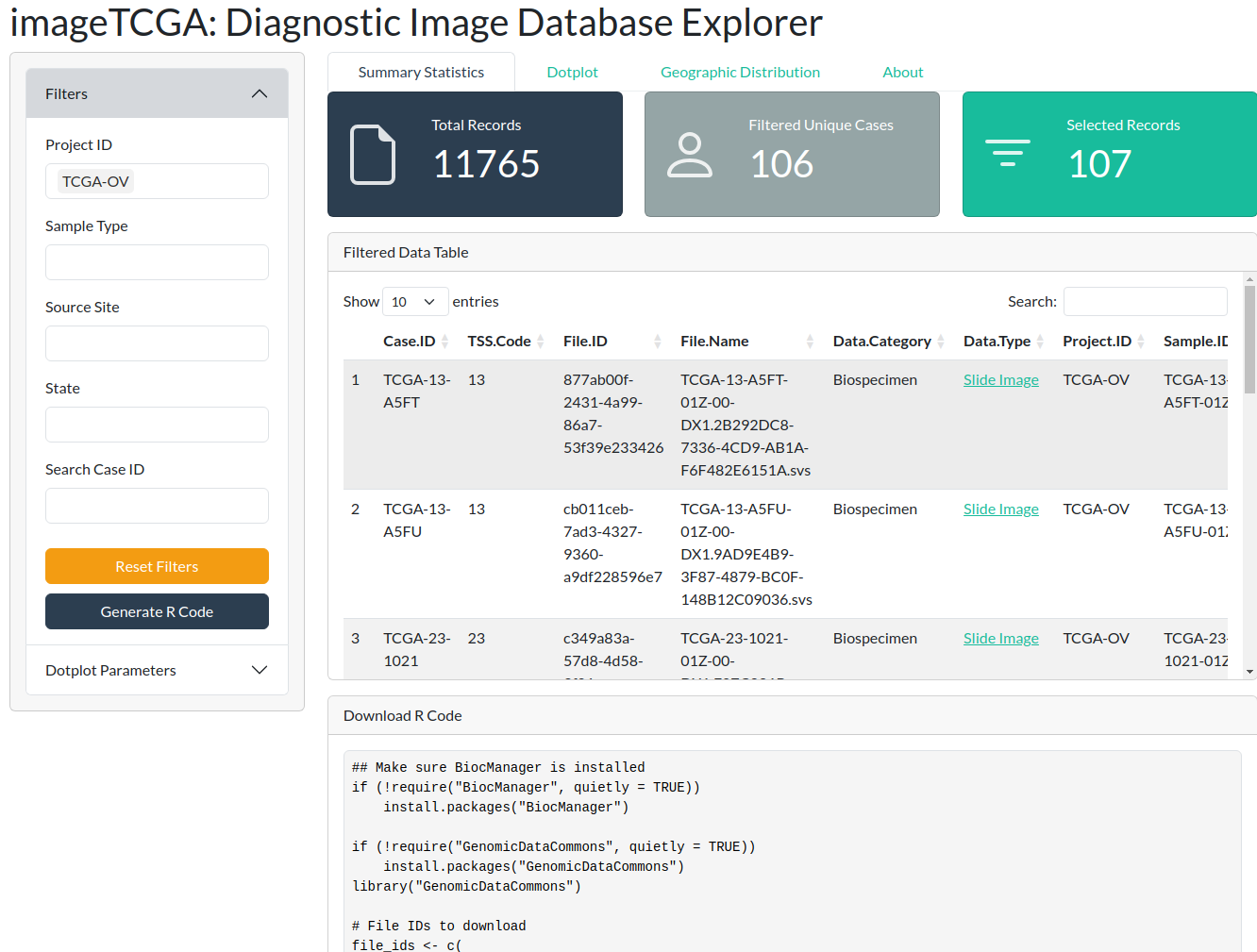Viewport: 1257px width, 952px height.
Task: Sort table by File.ID column arrows
Action: coord(658,342)
